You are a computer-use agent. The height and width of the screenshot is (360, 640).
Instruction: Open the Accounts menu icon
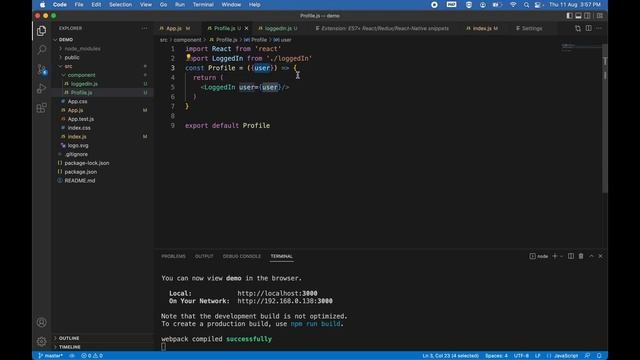[x=41, y=322]
